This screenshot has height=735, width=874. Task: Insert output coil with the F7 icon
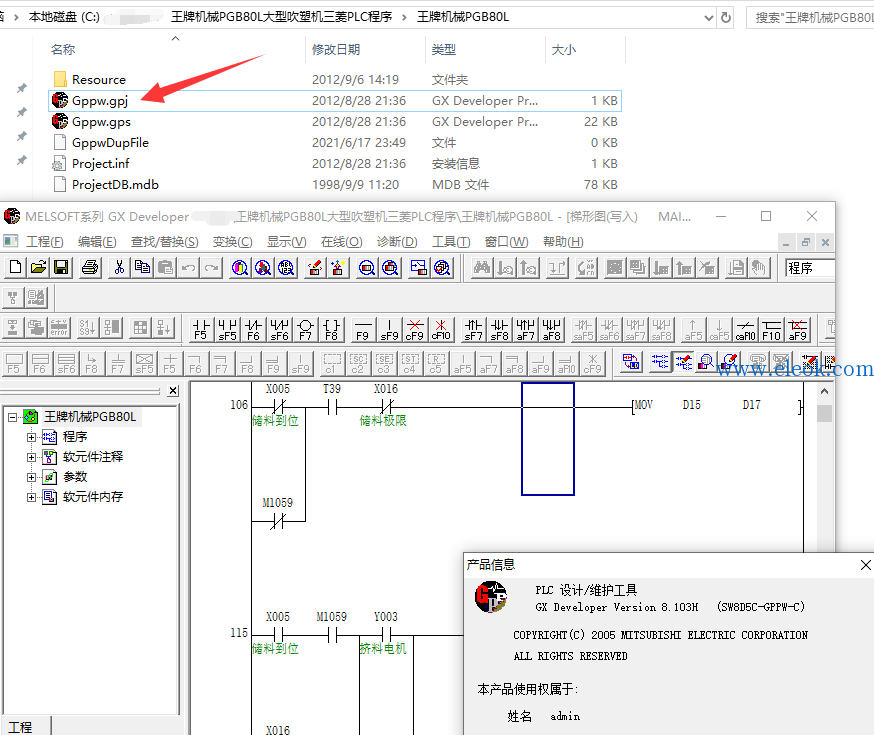pos(305,329)
